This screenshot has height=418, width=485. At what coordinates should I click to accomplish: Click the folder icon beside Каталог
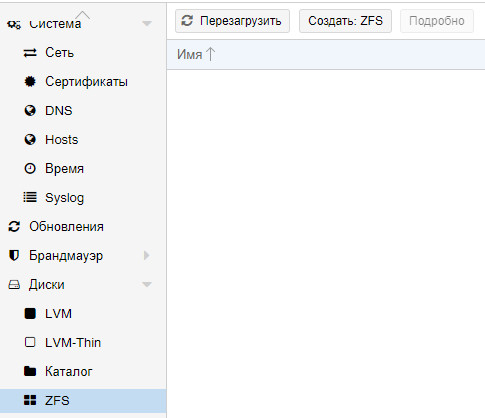[30, 371]
